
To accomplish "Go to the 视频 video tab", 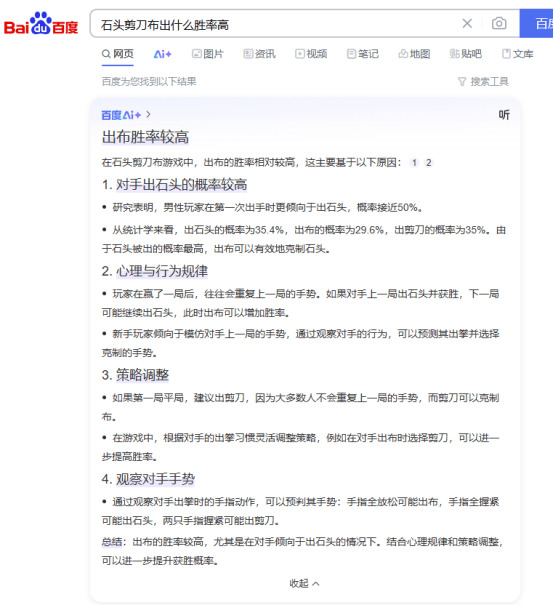I will pos(311,54).
